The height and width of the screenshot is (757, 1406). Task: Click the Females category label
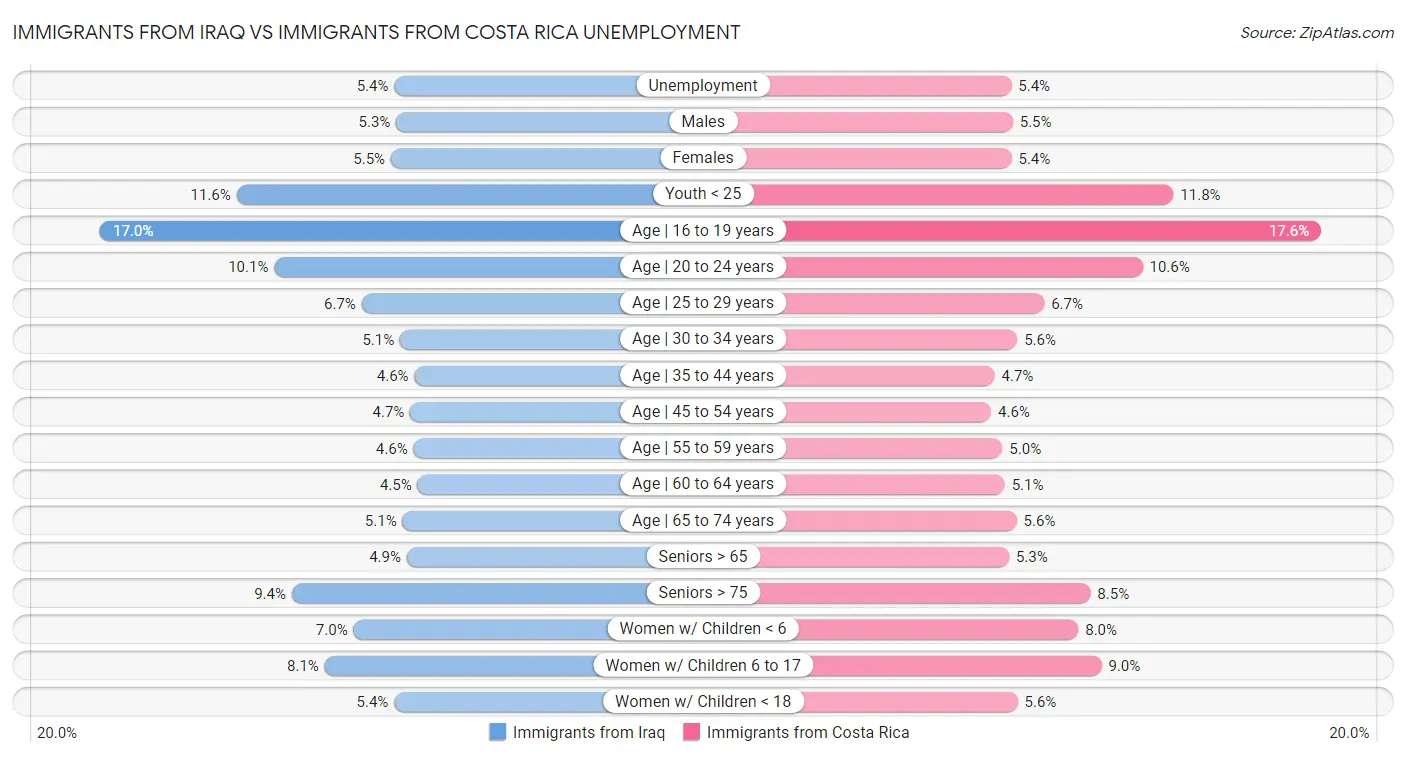[703, 158]
